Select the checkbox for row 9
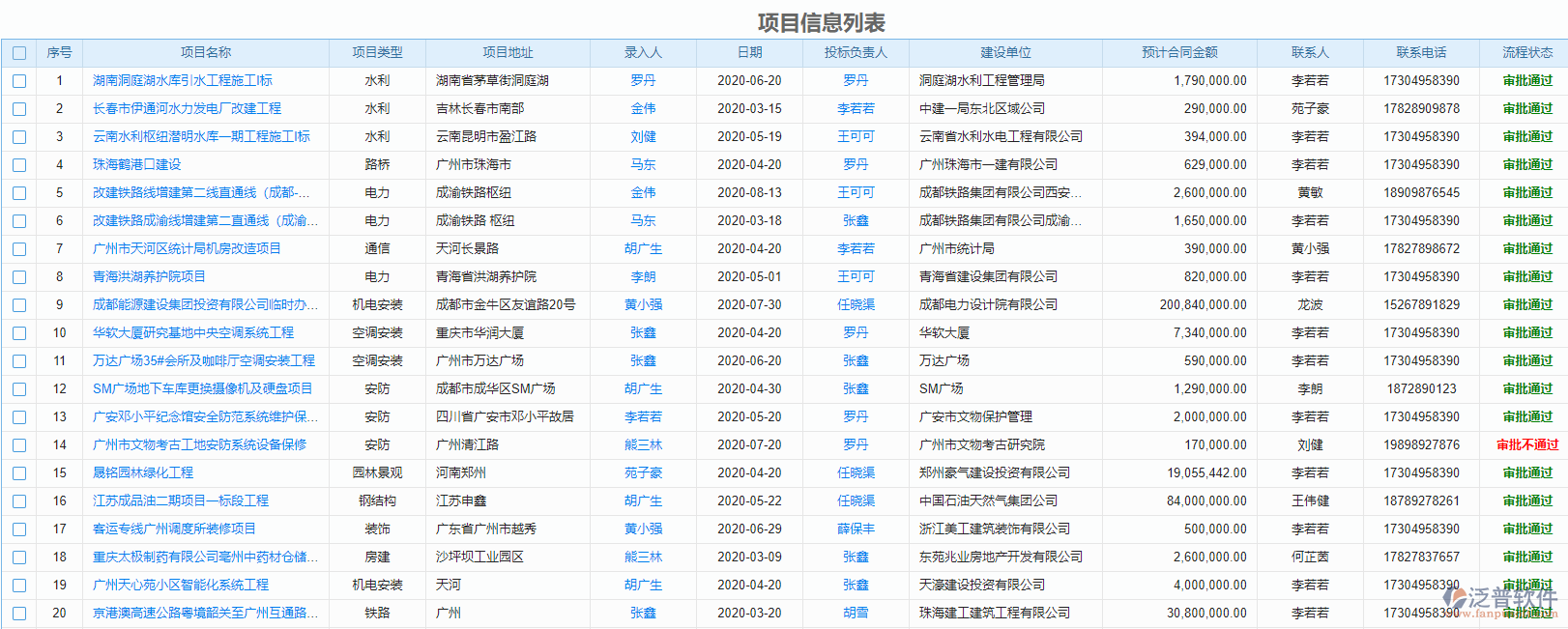Screen dimensions: 1568x629 (x=19, y=305)
